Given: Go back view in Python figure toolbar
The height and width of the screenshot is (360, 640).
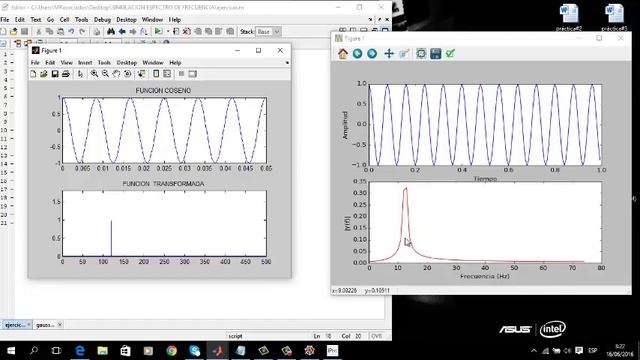Looking at the screenshot, I should [357, 53].
